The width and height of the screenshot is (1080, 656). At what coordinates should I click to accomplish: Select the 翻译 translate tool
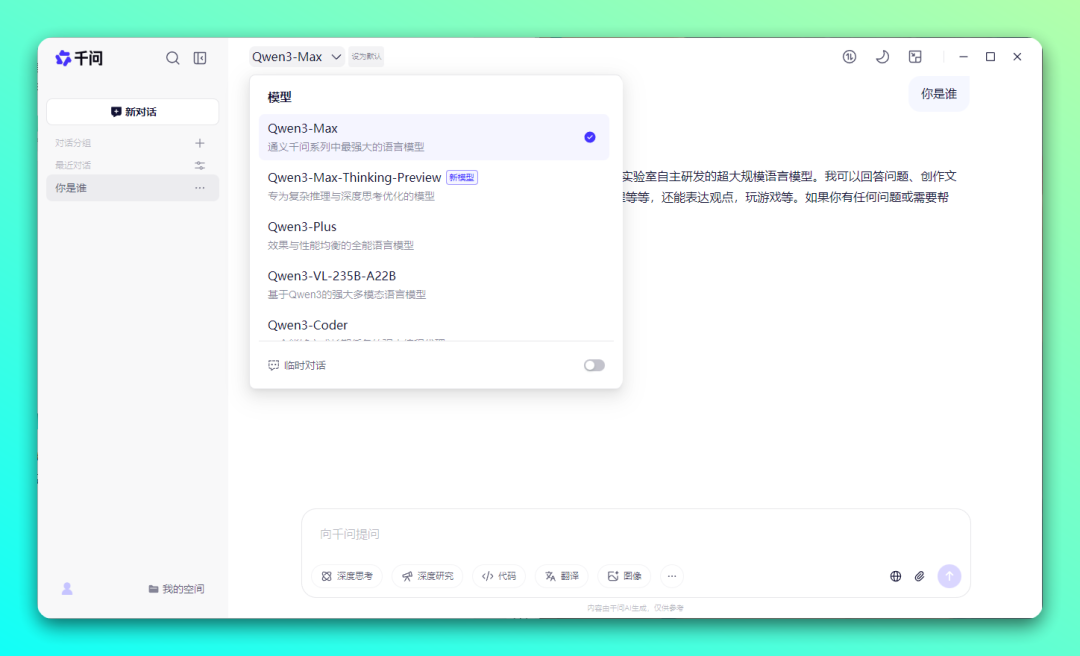pyautogui.click(x=562, y=576)
